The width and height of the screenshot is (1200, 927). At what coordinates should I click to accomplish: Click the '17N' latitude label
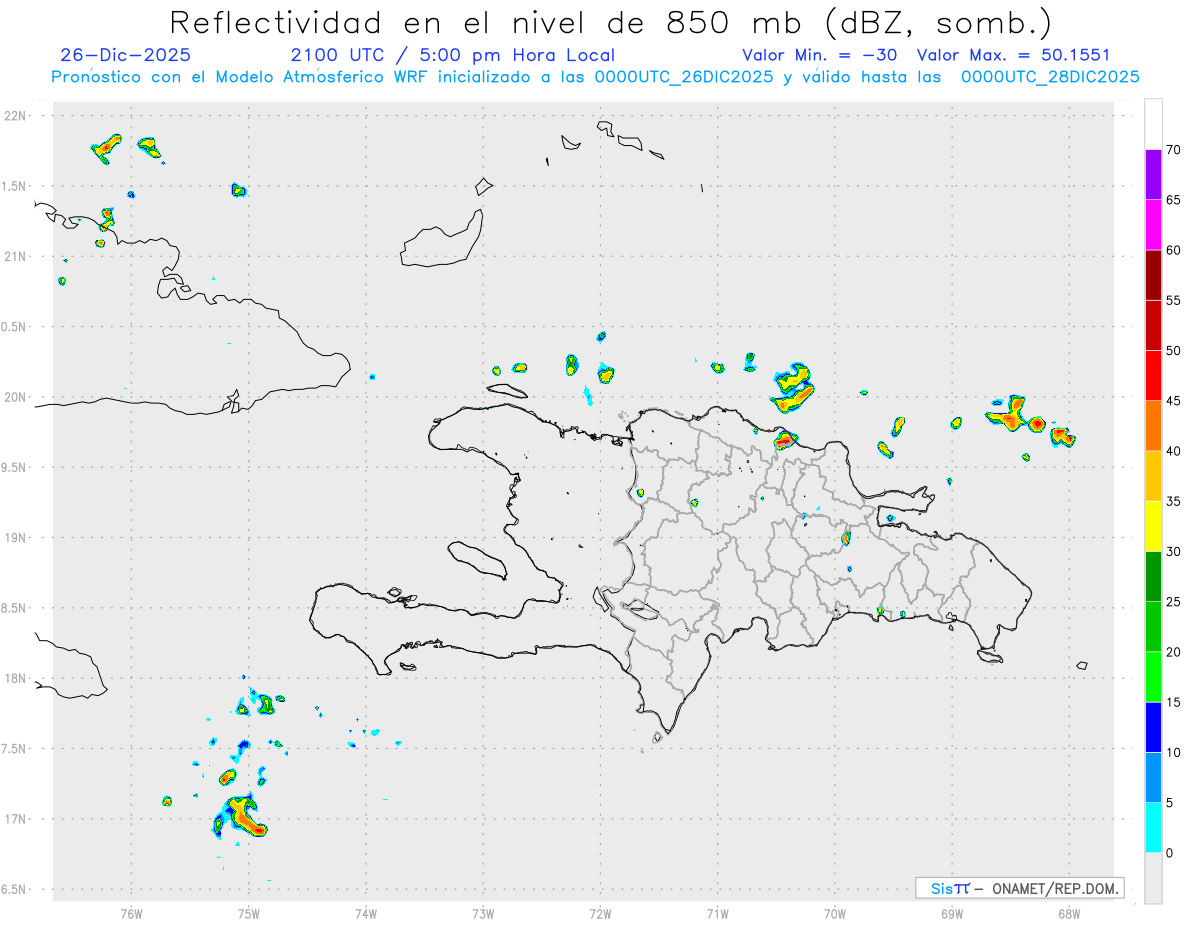(x=17, y=819)
